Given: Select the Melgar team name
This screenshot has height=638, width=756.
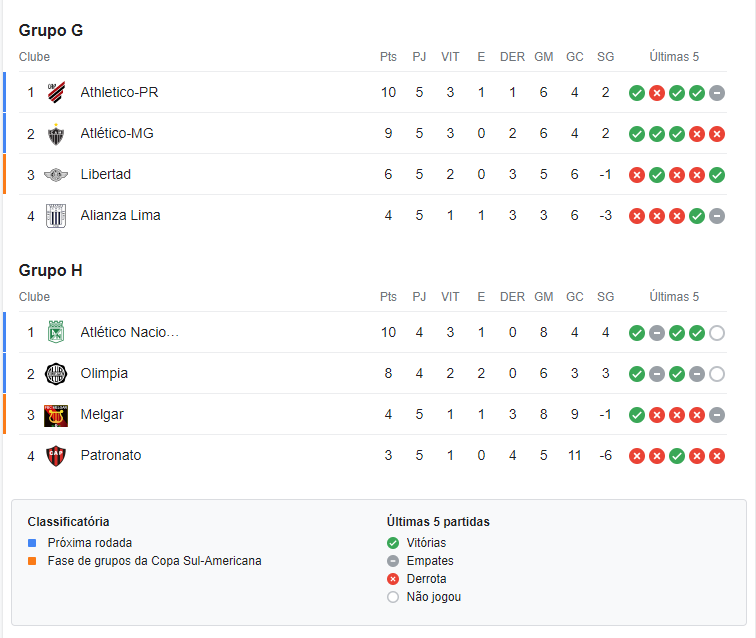Looking at the screenshot, I should click(x=102, y=414).
